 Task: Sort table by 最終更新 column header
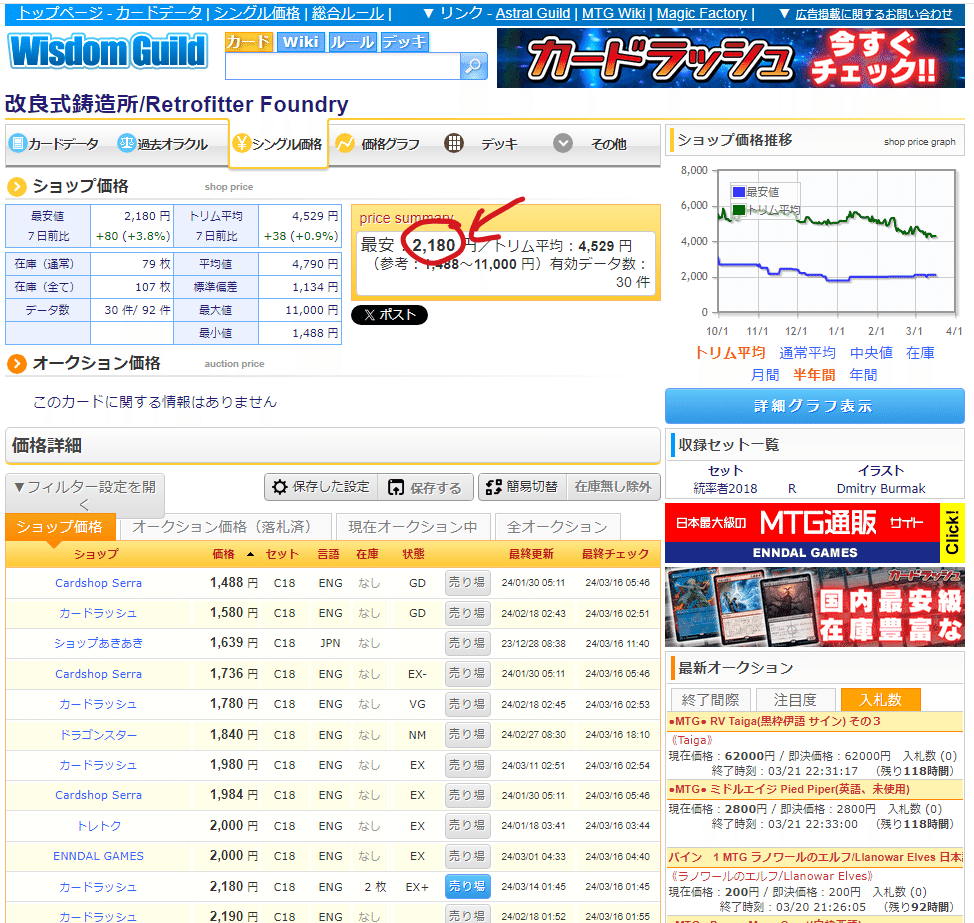point(531,554)
